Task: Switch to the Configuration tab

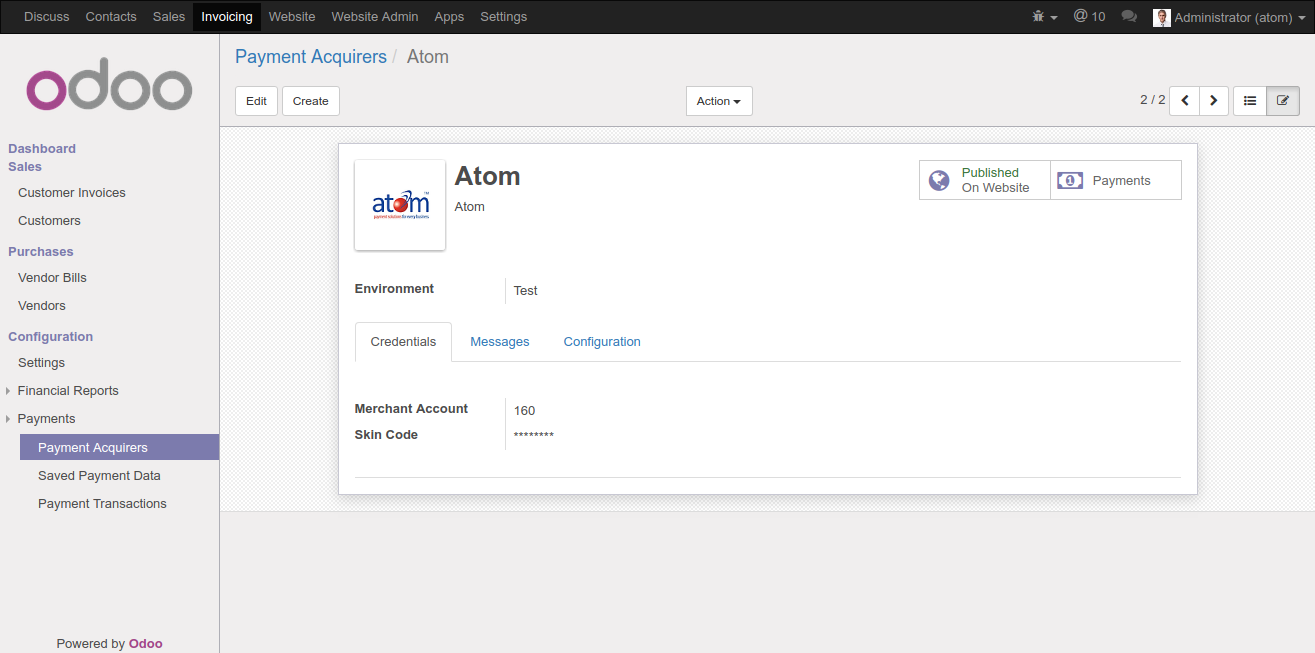Action: 602,342
